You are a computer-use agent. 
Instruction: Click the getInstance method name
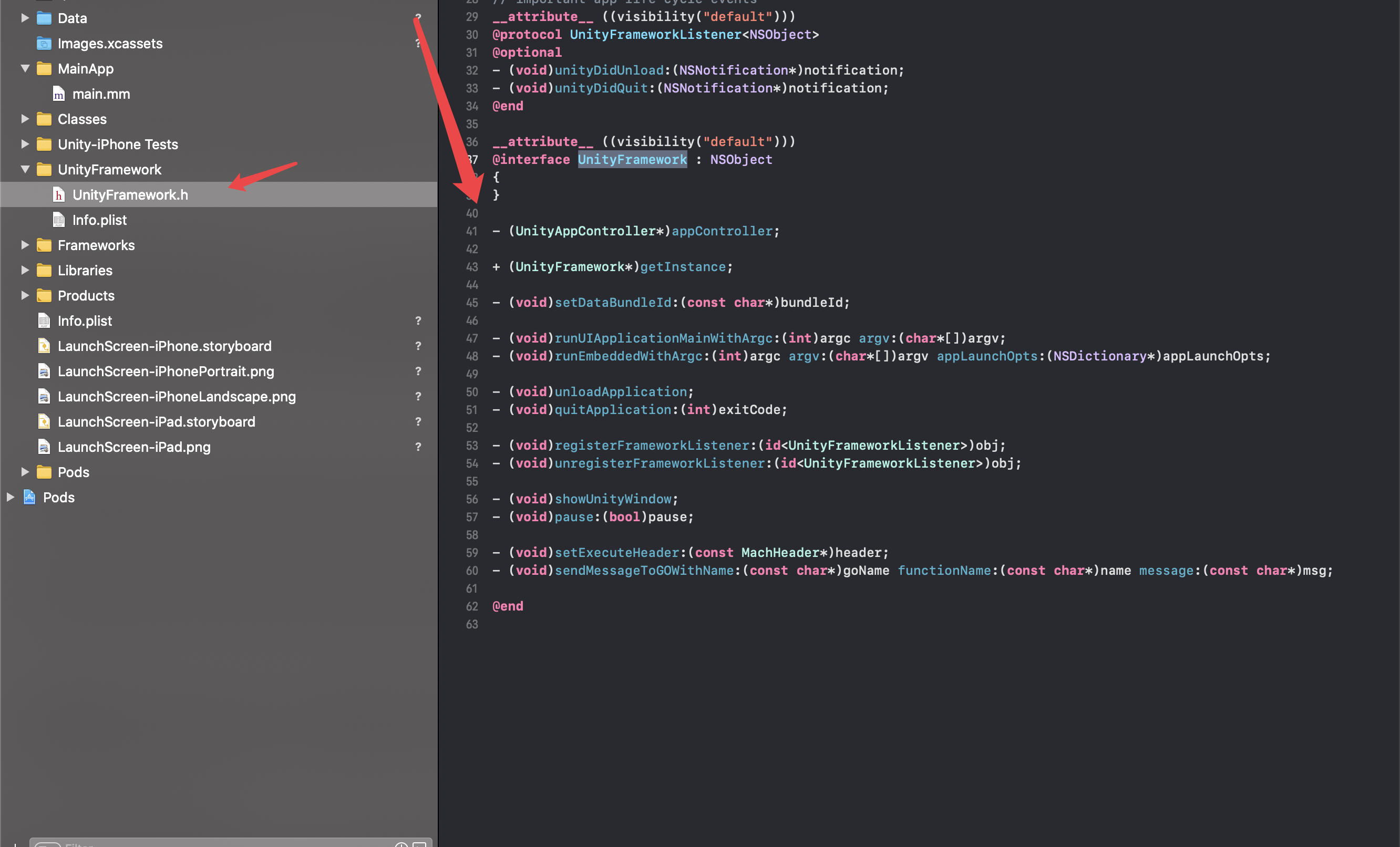[683, 267]
